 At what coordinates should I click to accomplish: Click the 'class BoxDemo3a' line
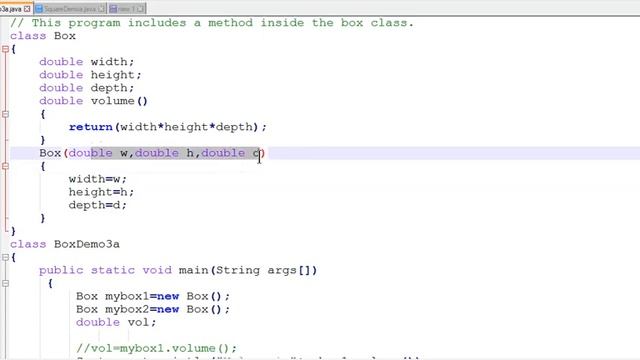click(x=65, y=244)
